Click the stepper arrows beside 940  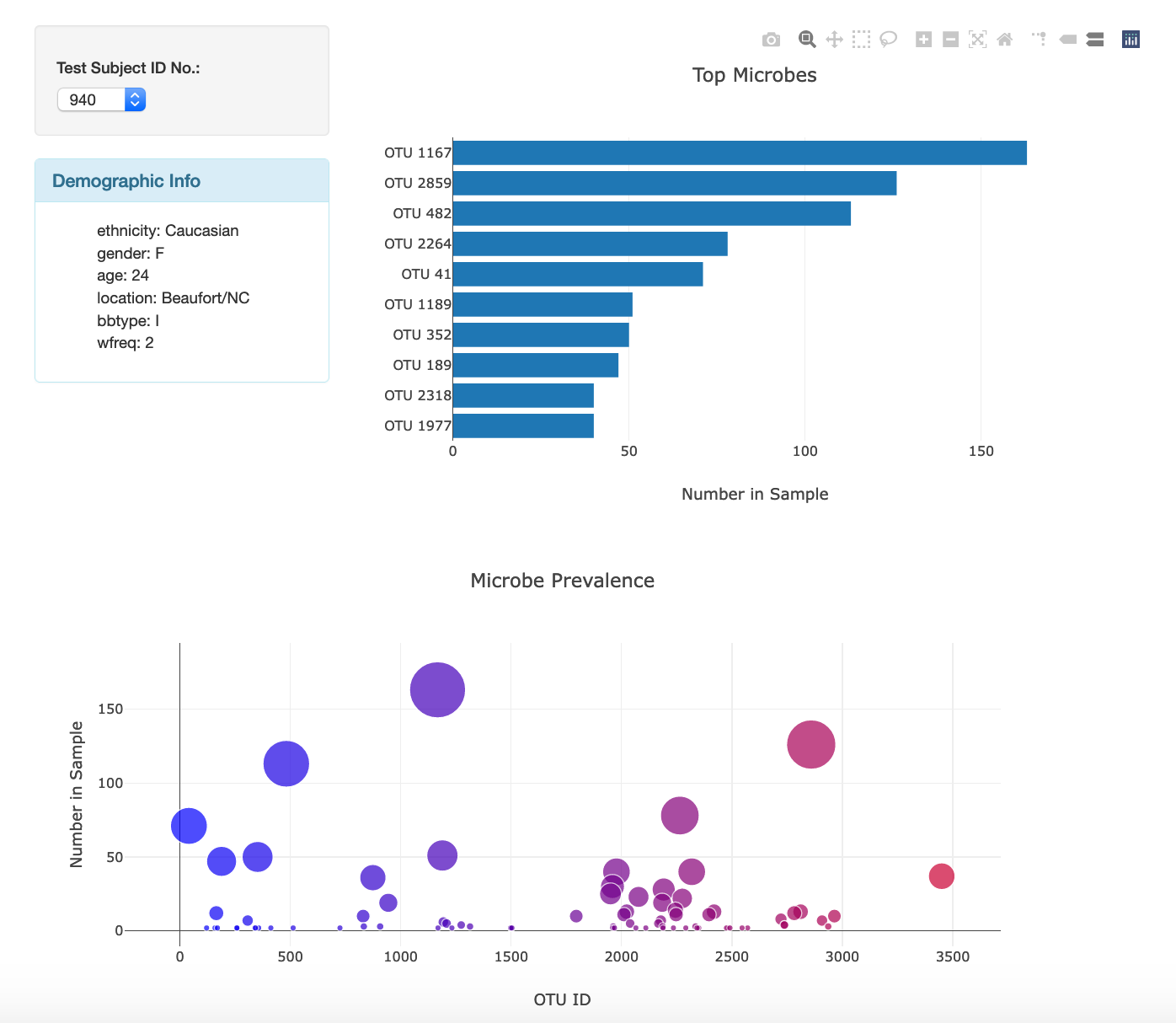(135, 99)
